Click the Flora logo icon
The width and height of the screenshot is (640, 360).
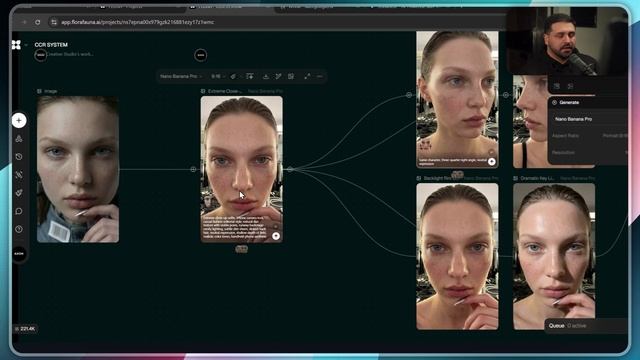point(16,45)
